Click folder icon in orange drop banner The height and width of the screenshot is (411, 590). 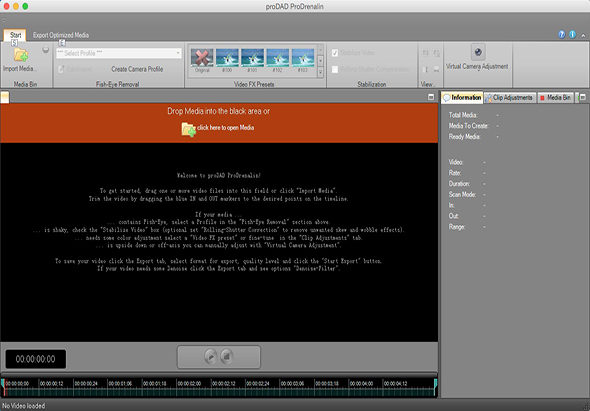click(x=189, y=129)
